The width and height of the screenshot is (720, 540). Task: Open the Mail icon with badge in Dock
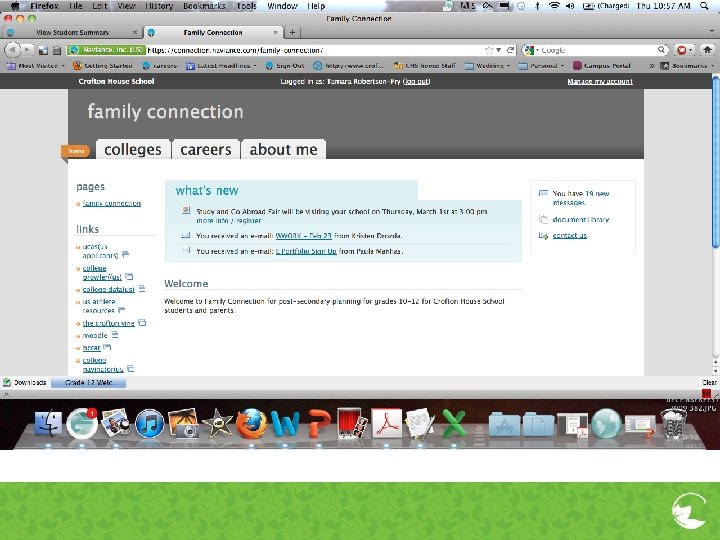pyautogui.click(x=82, y=423)
